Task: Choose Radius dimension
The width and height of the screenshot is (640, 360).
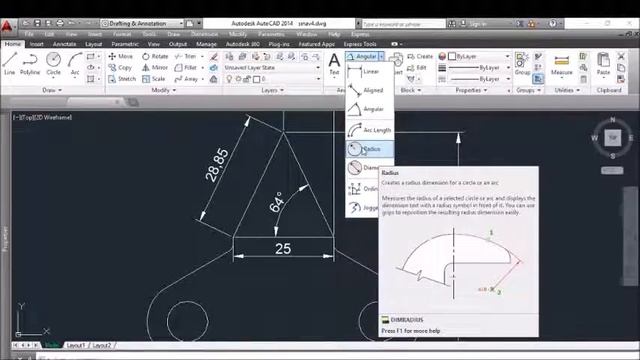Action: click(370, 149)
